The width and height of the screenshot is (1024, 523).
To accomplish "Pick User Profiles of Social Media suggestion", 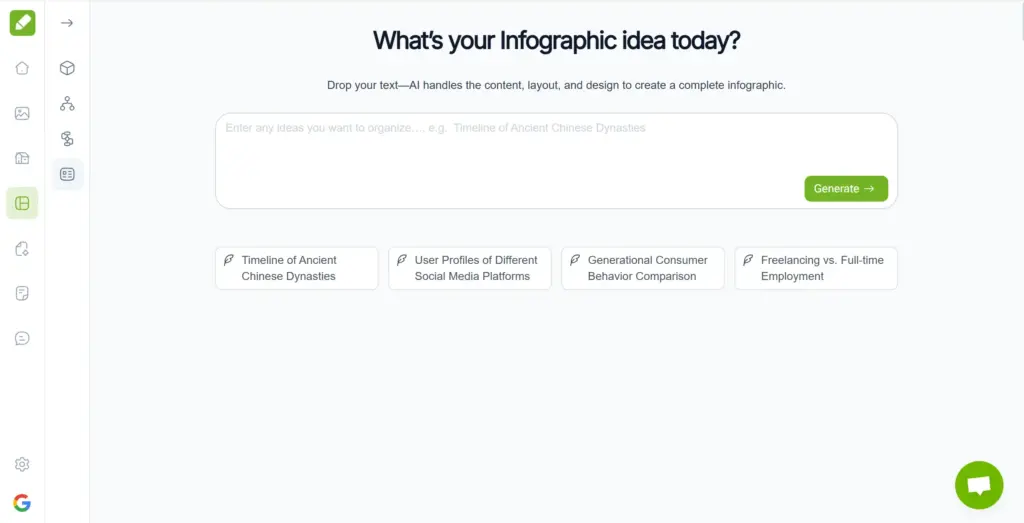I will pos(470,268).
